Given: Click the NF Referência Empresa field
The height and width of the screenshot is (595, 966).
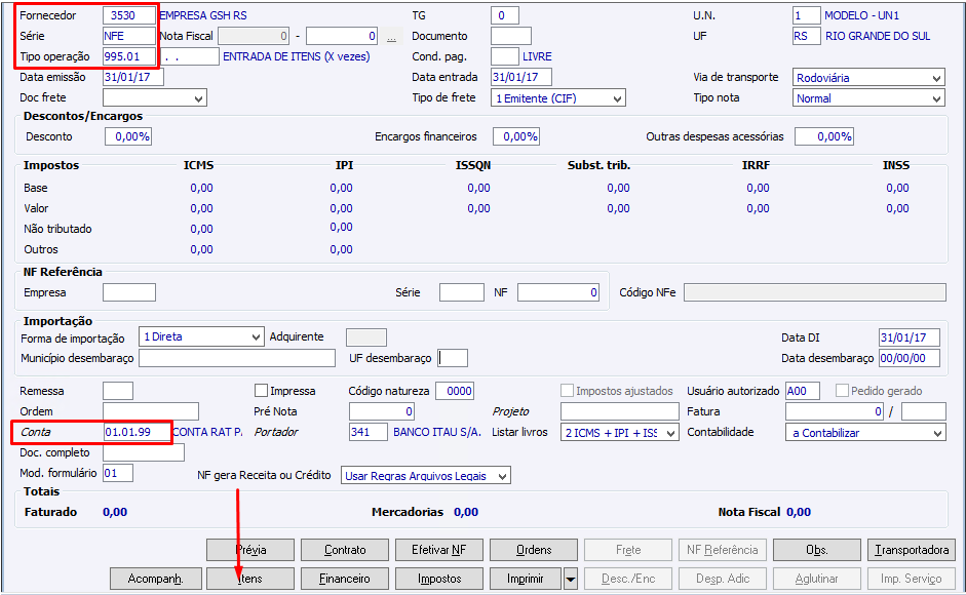Looking at the screenshot, I should coord(129,293).
